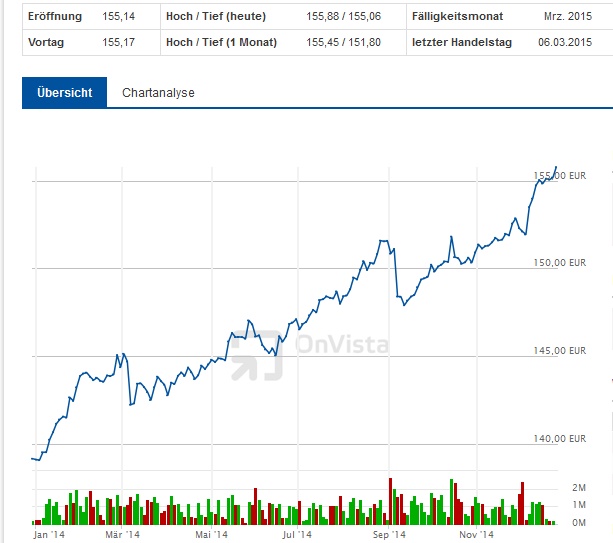Image resolution: width=613 pixels, height=543 pixels.
Task: Select the Mai '14 timeline label
Action: pyautogui.click(x=211, y=535)
